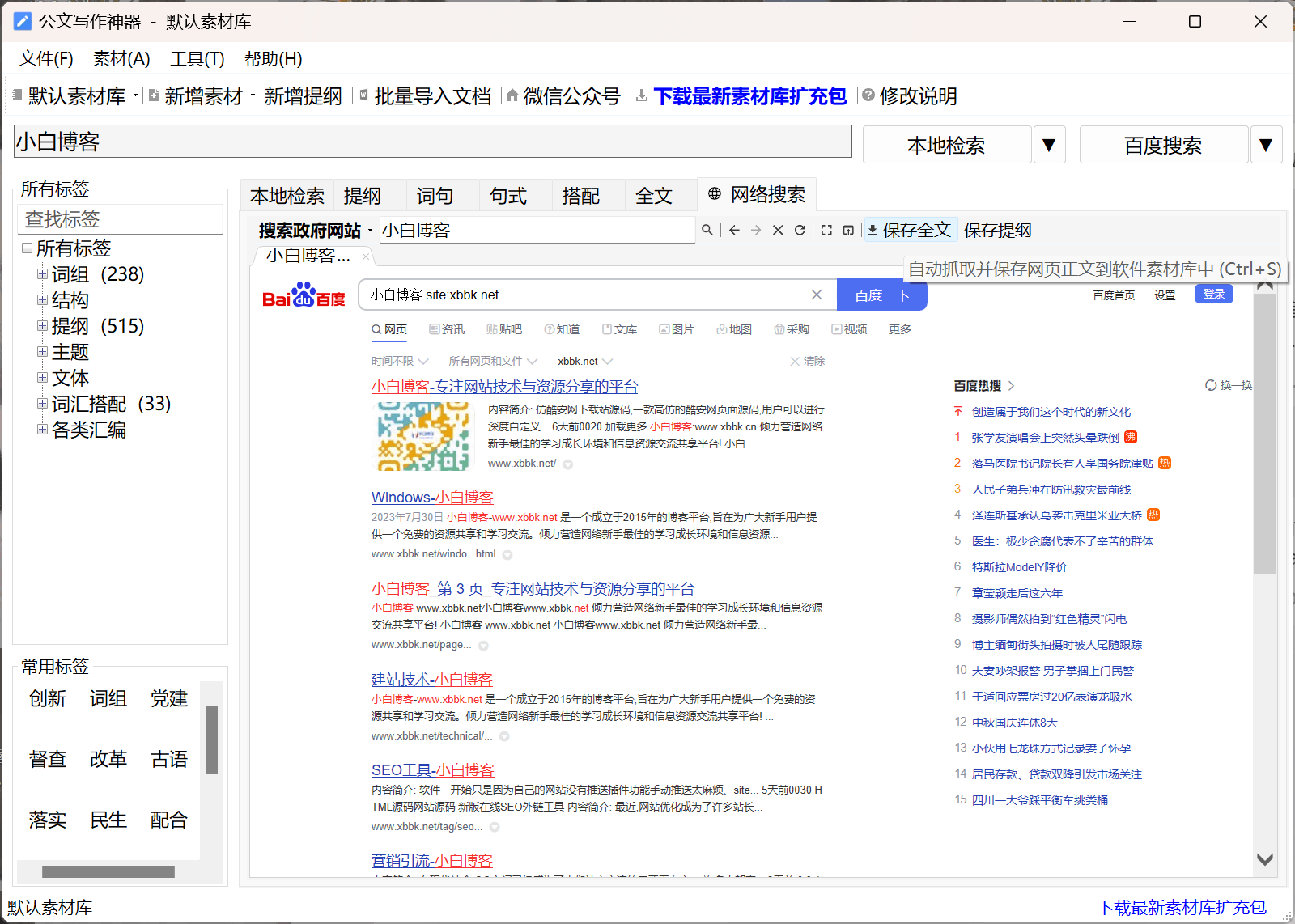The image size is (1295, 924).
Task: Stop page loading with X icon
Action: (x=778, y=230)
